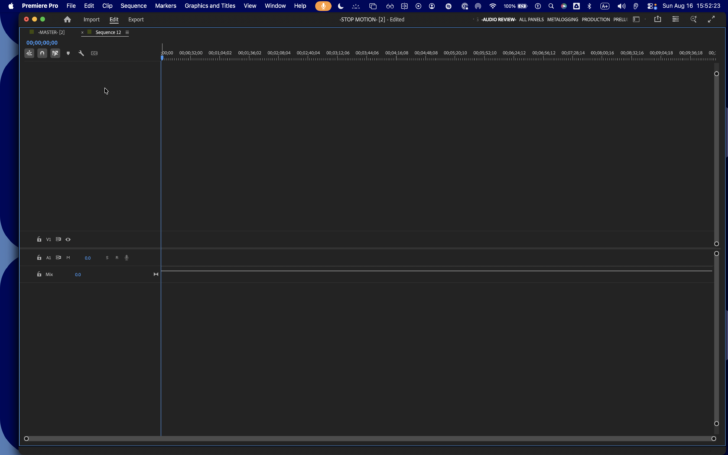Go to the Export page
Screen dimensions: 728x455
(x=136, y=20)
